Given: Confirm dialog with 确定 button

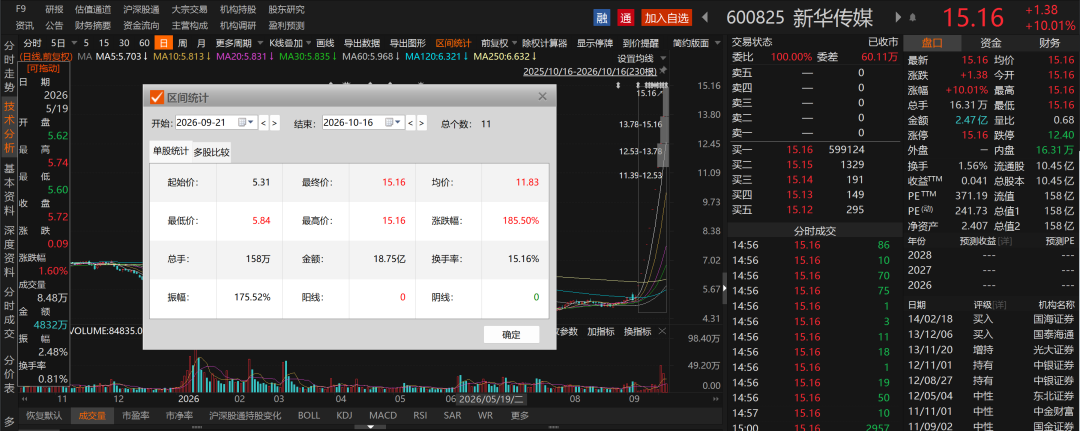Looking at the screenshot, I should pos(511,335).
